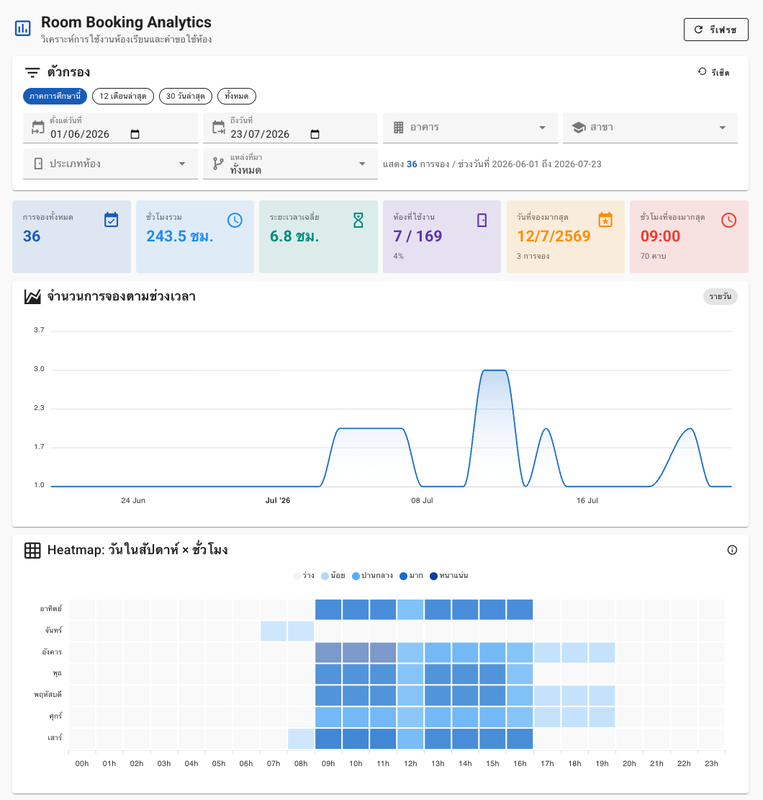Viewport: 763px width, 800px height.
Task: Select the ทั้งหมด range chip
Action: coord(237,96)
